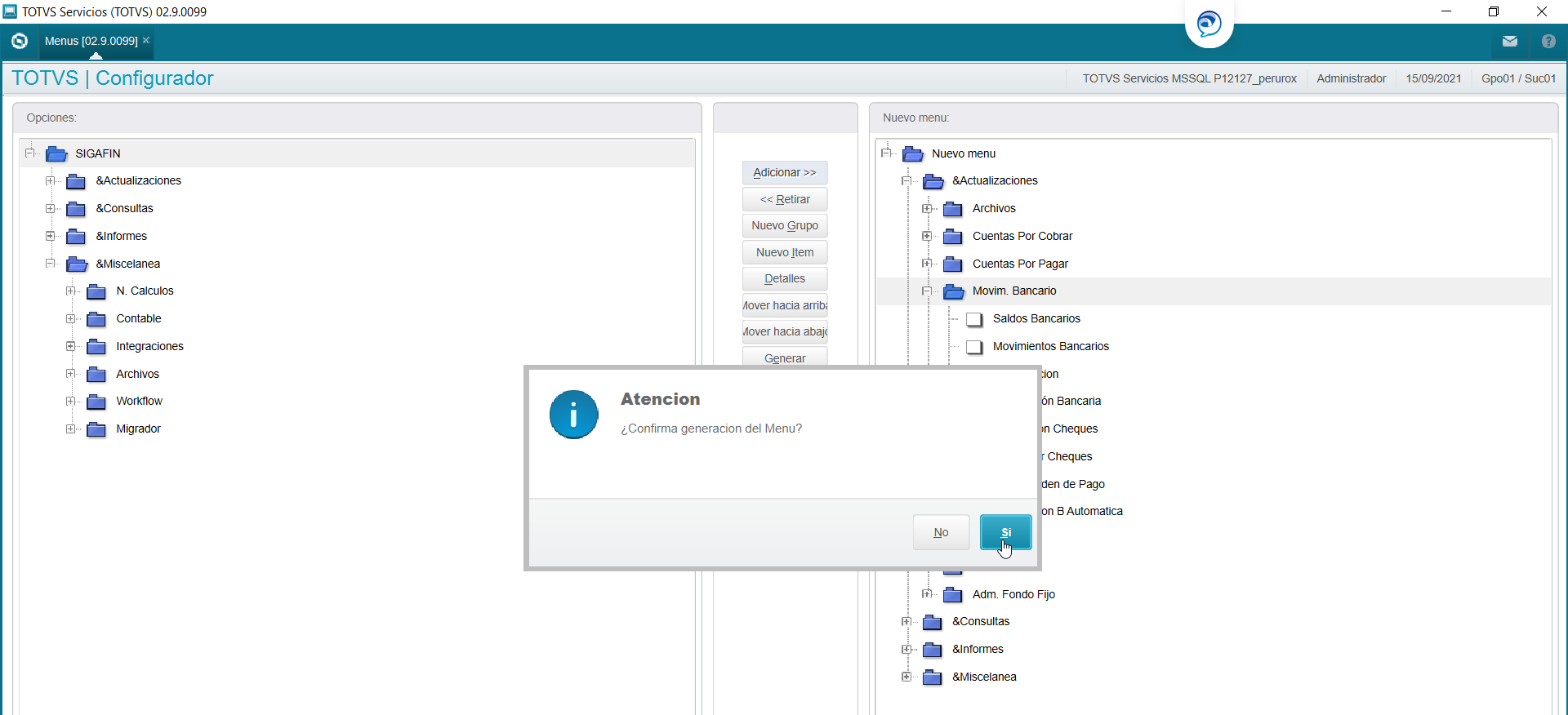Click the &Consultas folder icon under SIGAFIN
Viewport: 1568px width, 715px height.
pos(76,209)
